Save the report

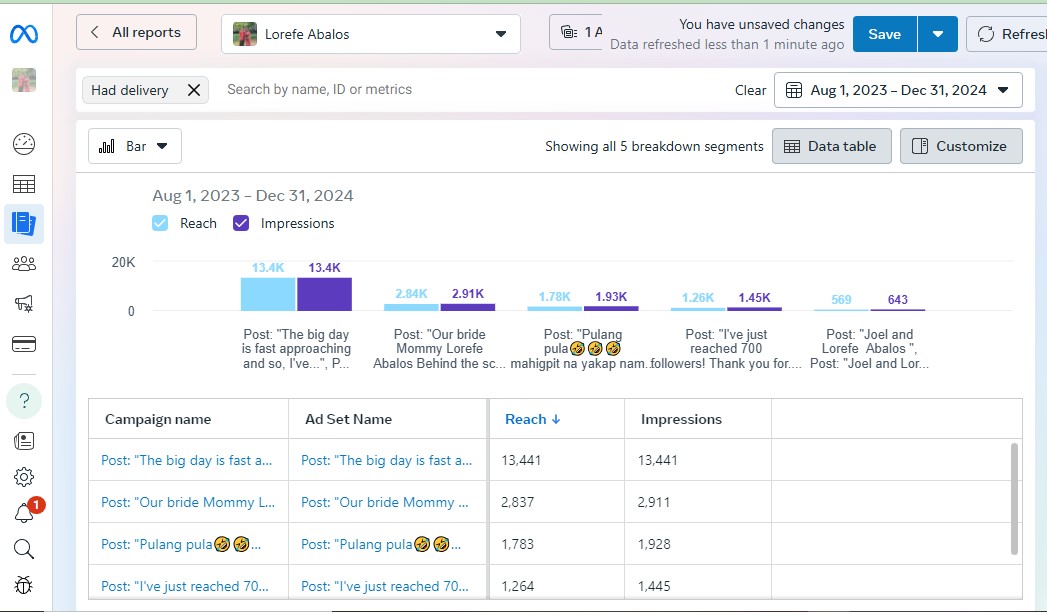[x=885, y=34]
